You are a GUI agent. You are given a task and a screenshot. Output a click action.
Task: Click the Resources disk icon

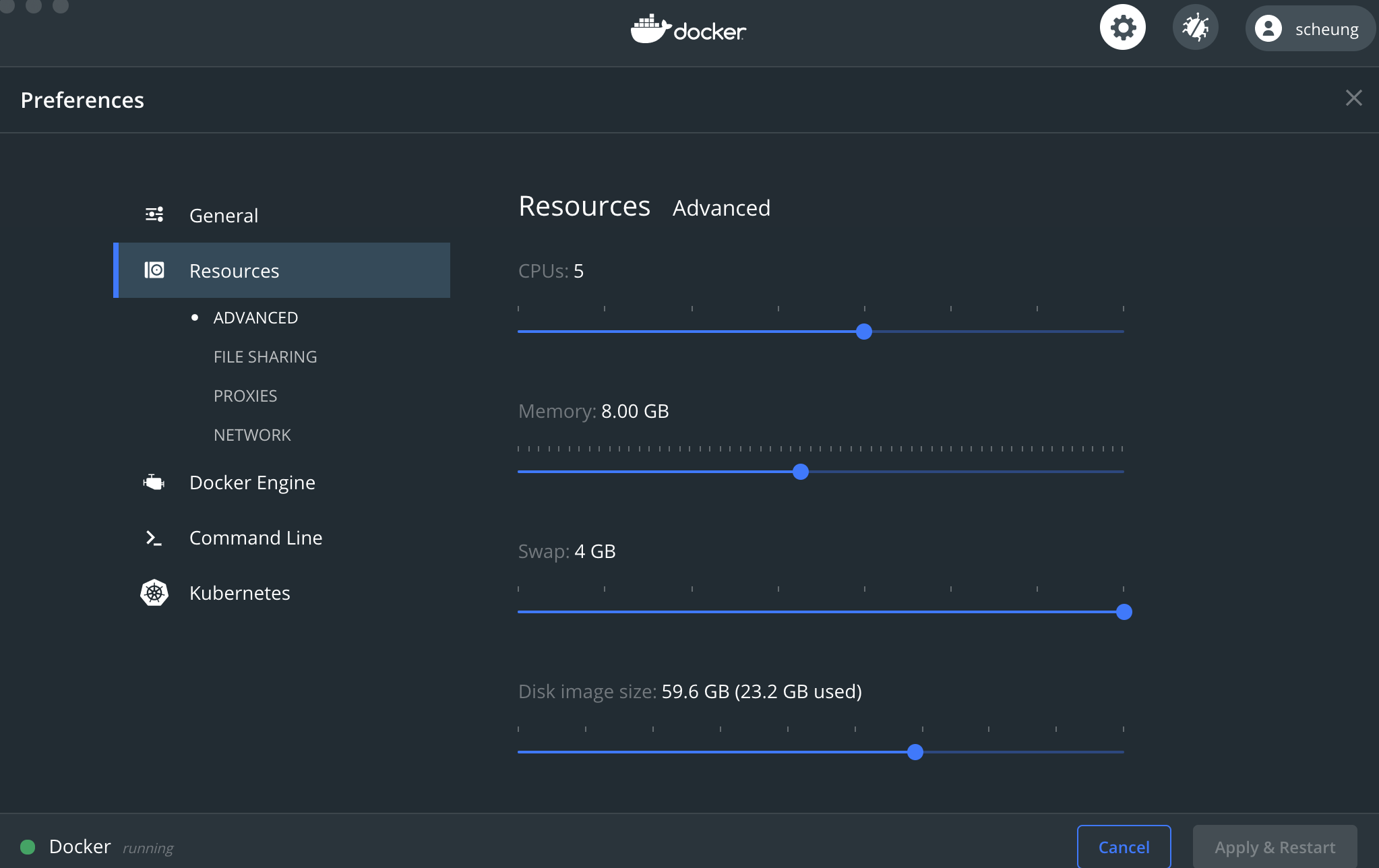pyautogui.click(x=154, y=270)
